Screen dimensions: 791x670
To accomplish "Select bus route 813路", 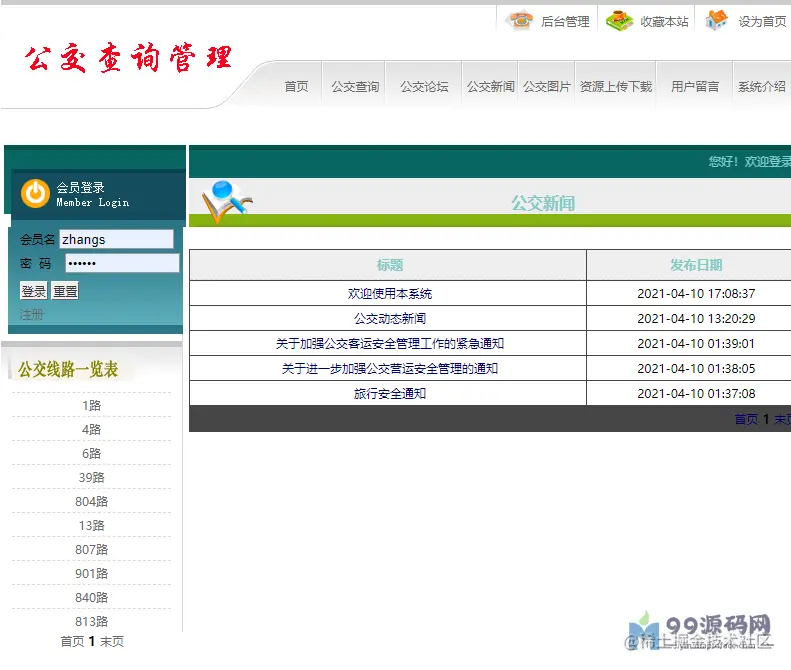I will [x=91, y=622].
